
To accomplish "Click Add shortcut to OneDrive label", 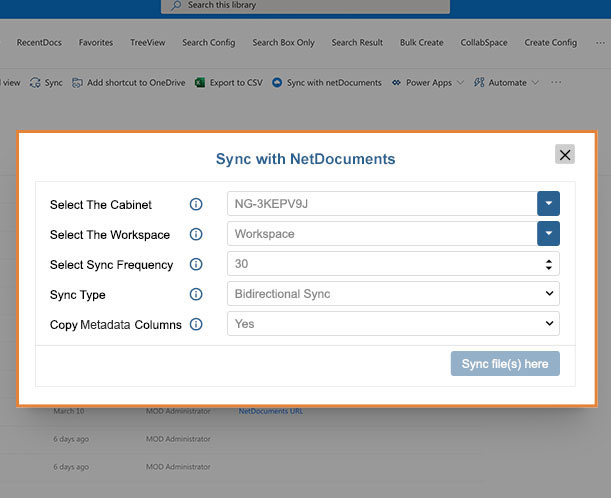I will point(136,83).
